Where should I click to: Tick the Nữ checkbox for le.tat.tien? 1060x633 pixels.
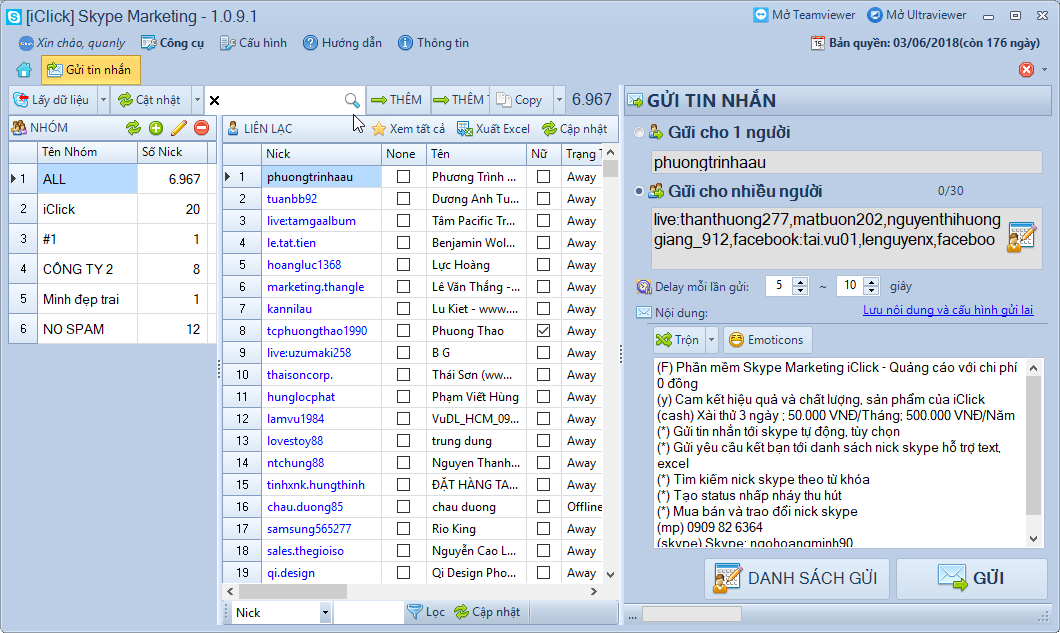[x=543, y=243]
